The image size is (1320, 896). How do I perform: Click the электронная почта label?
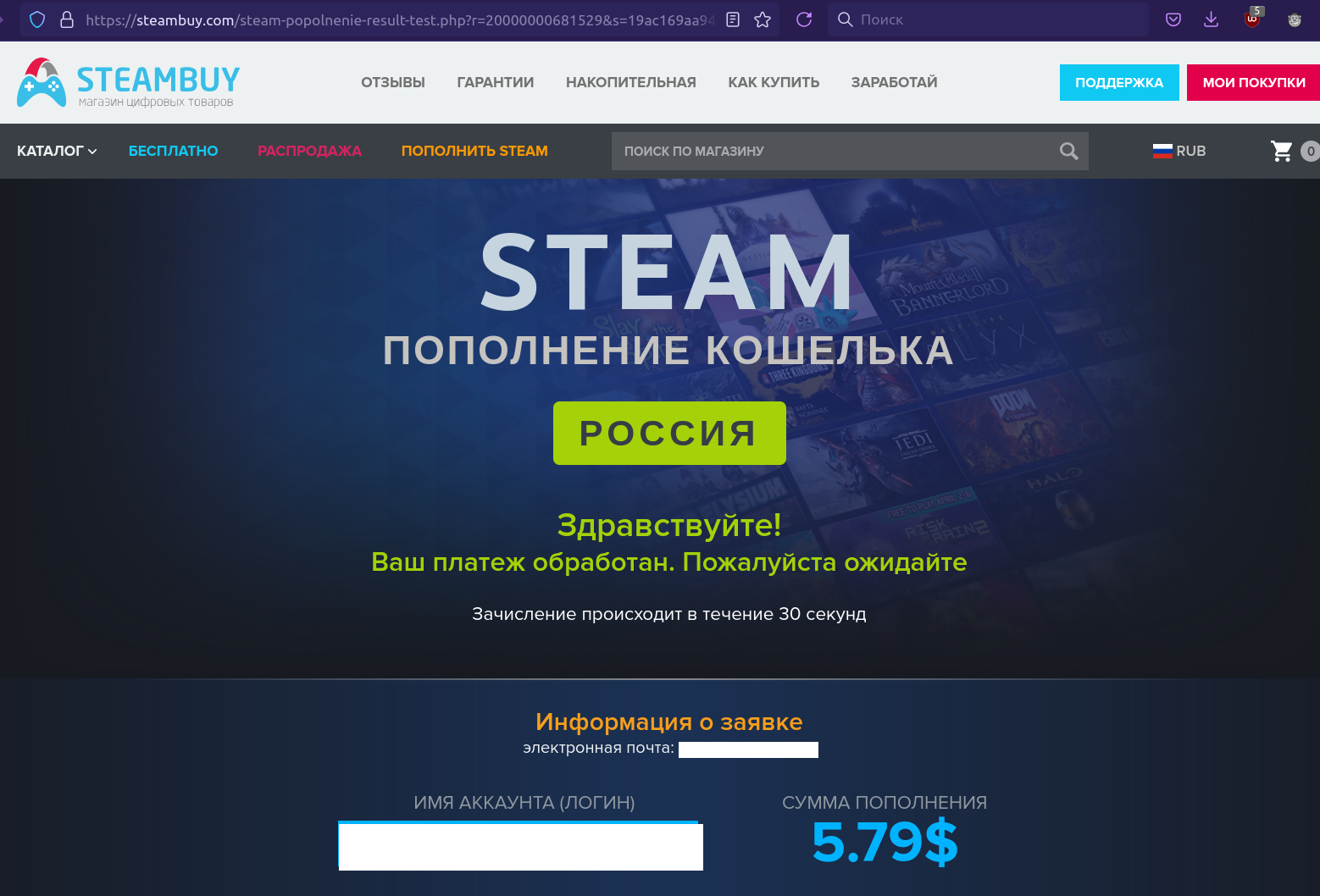tap(598, 748)
